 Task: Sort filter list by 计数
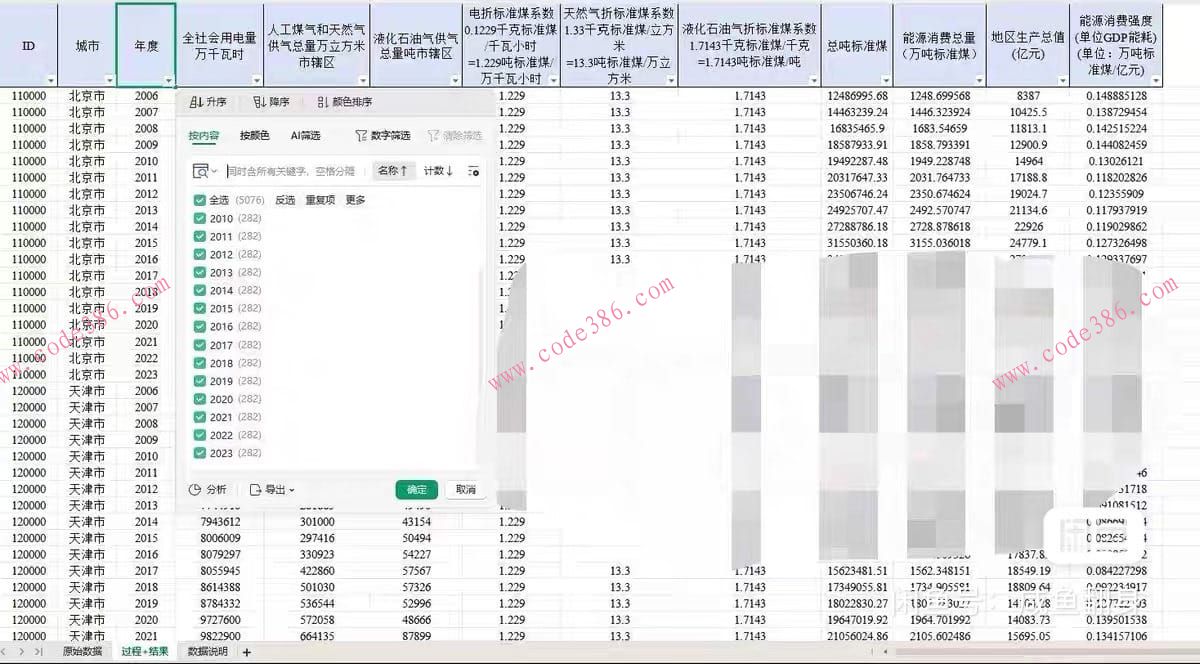(438, 171)
